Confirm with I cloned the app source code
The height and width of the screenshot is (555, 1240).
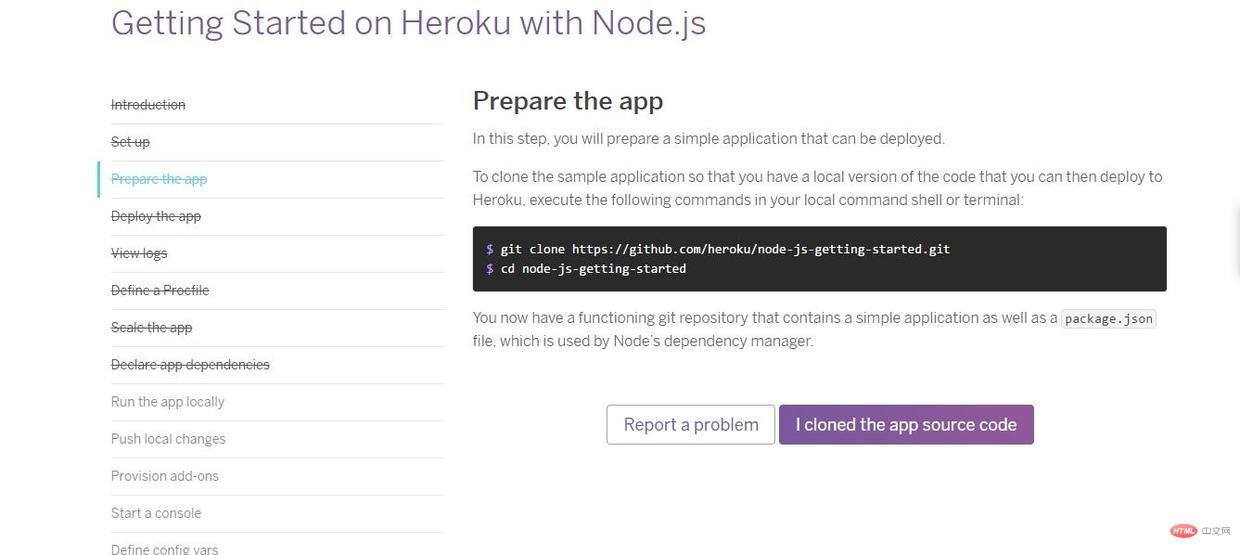tap(906, 424)
